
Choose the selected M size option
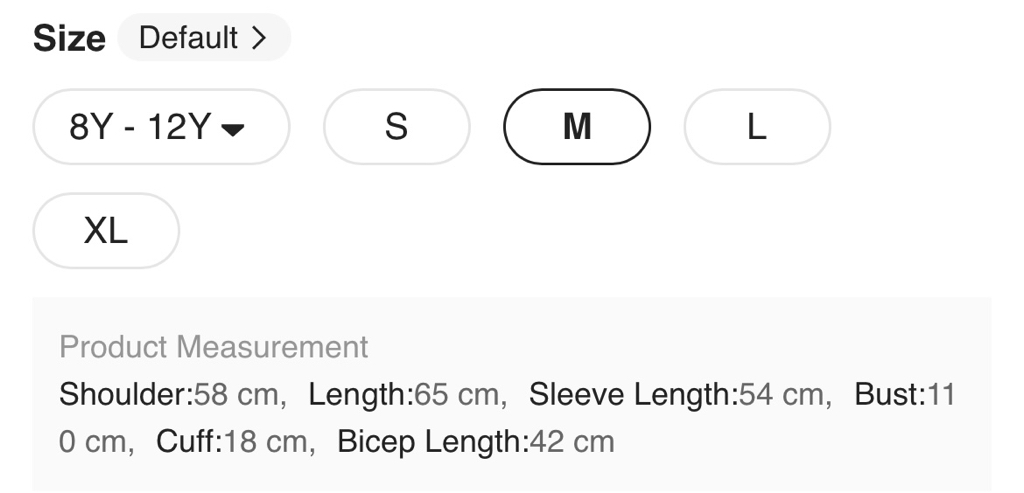pyautogui.click(x=577, y=127)
